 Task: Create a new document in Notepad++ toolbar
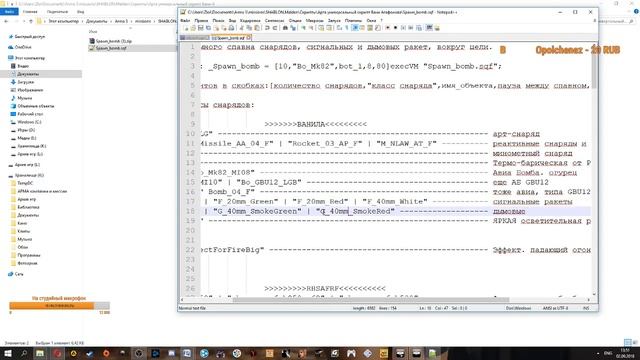click(x=187, y=28)
